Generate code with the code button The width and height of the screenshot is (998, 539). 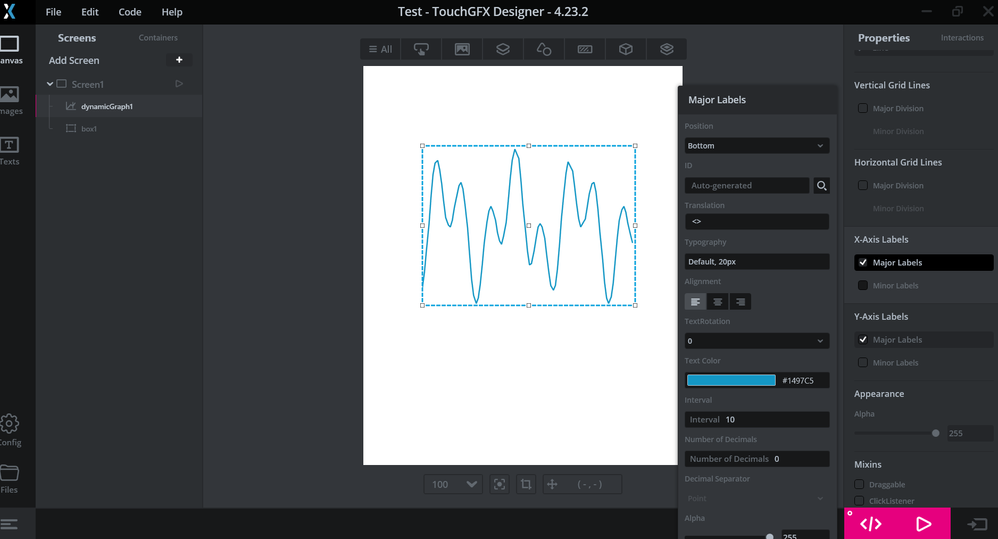[x=871, y=524]
